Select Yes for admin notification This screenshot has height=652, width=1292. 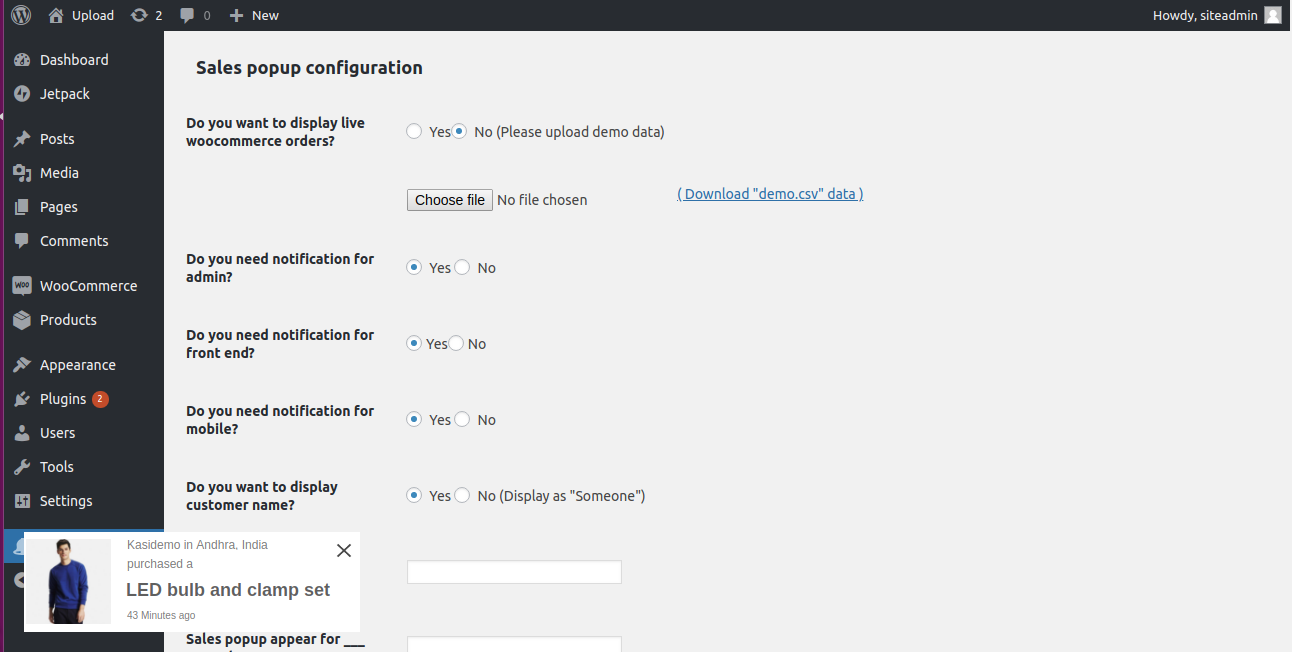pyautogui.click(x=414, y=267)
